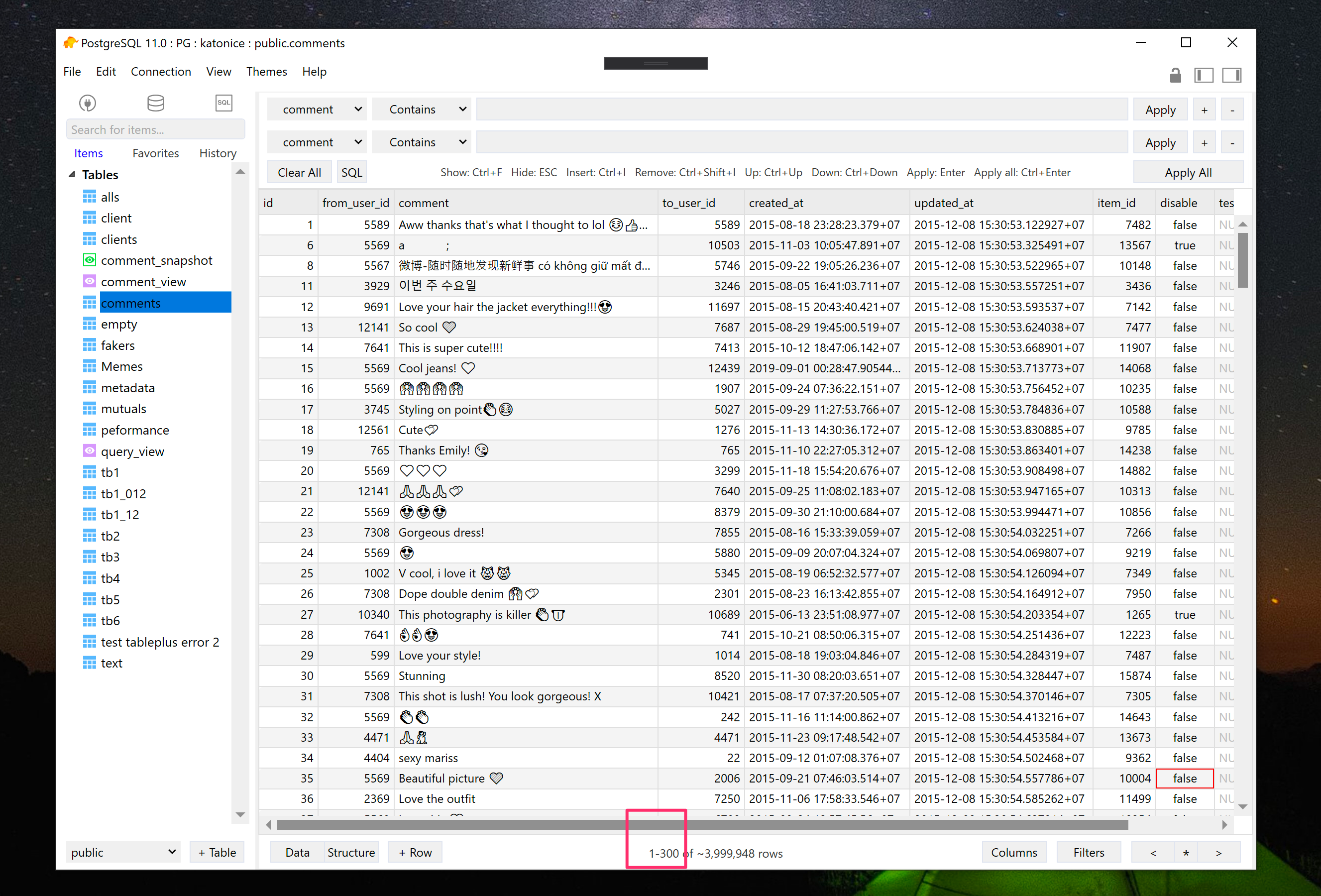
Task: Click the from_user_id column header
Action: click(x=355, y=203)
